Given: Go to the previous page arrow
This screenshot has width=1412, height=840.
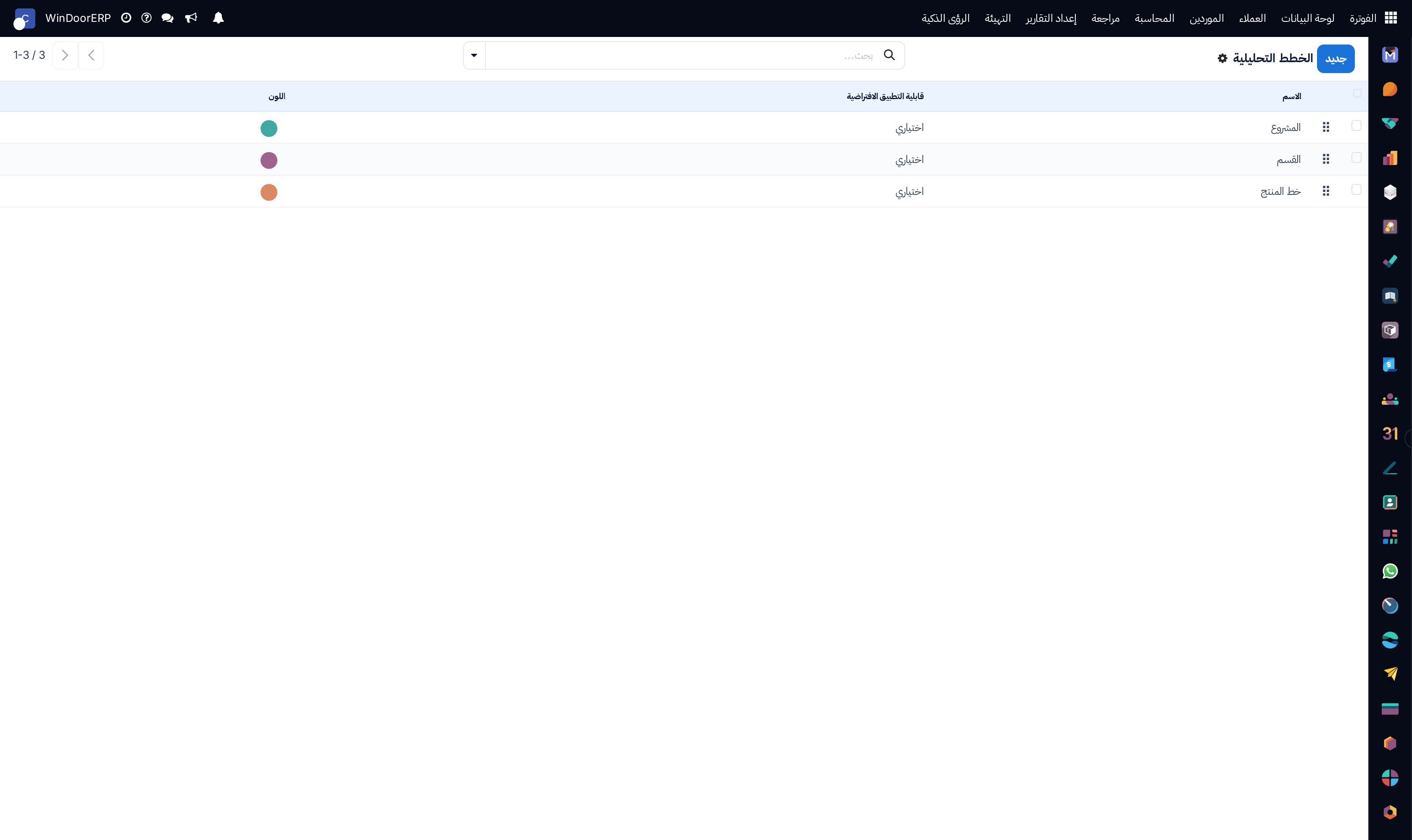Looking at the screenshot, I should click(x=91, y=55).
